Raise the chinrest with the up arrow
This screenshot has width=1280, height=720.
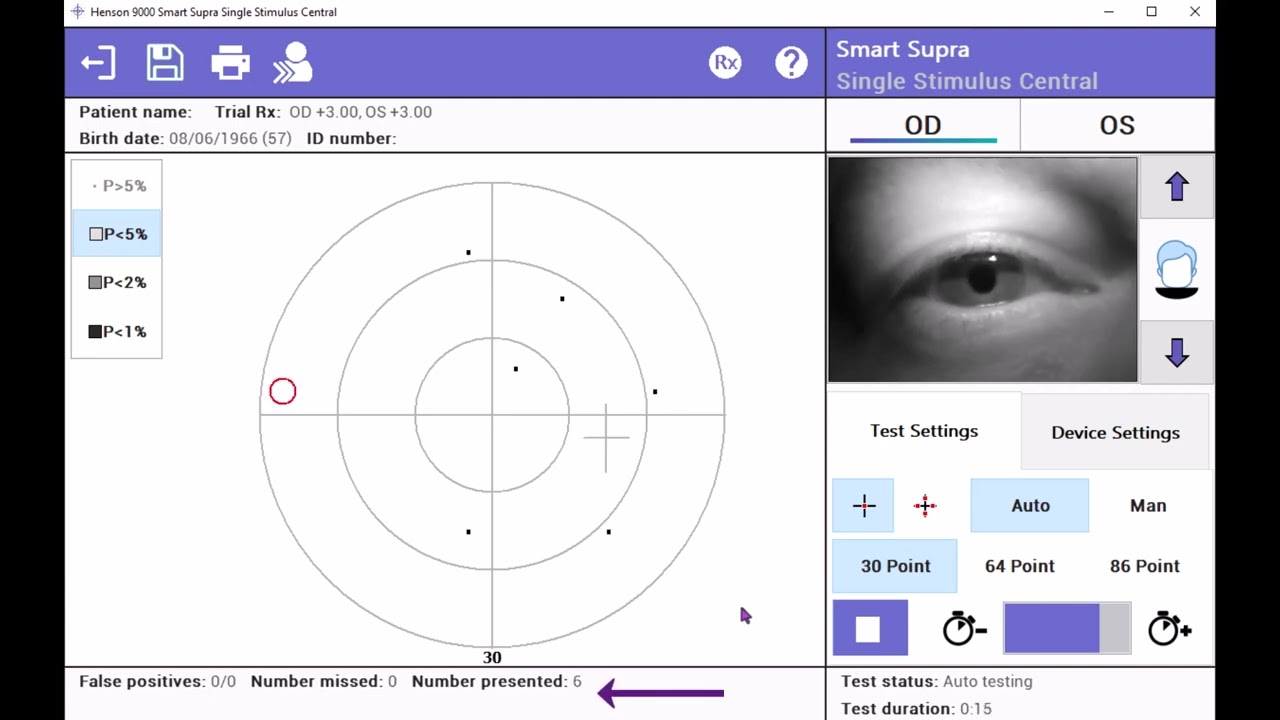tap(1176, 187)
